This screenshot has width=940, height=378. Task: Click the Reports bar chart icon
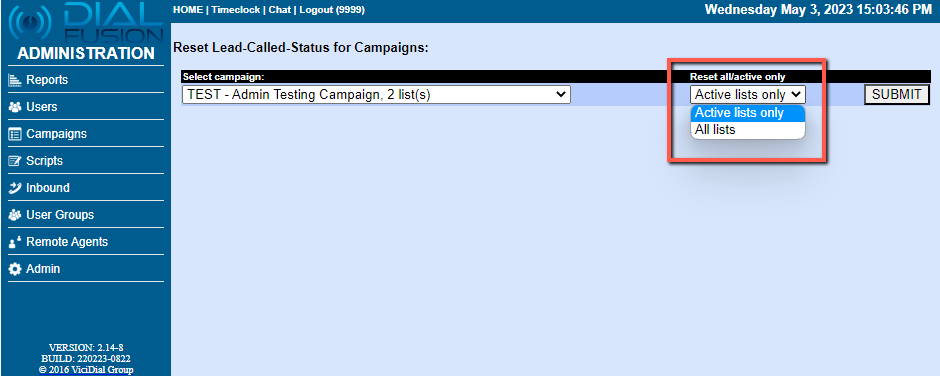coord(15,80)
